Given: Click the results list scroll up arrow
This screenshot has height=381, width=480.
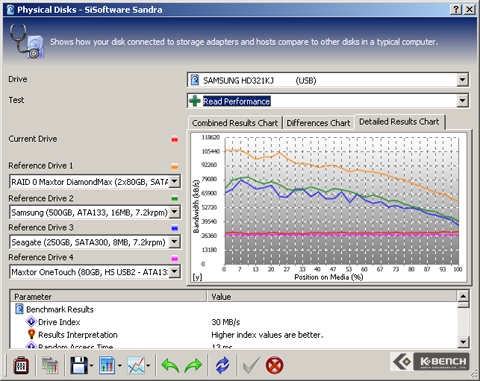Looking at the screenshot, I should [463, 296].
